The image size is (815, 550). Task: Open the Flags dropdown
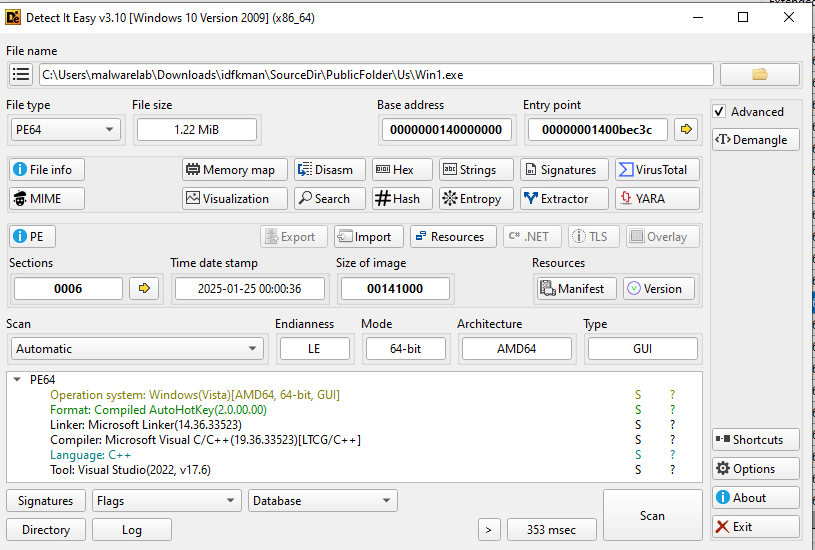[166, 501]
